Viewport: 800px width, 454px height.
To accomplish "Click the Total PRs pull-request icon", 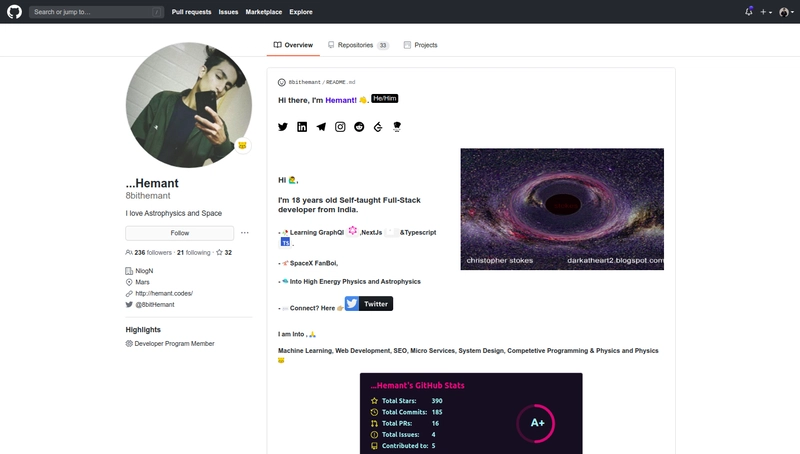I will click(374, 423).
